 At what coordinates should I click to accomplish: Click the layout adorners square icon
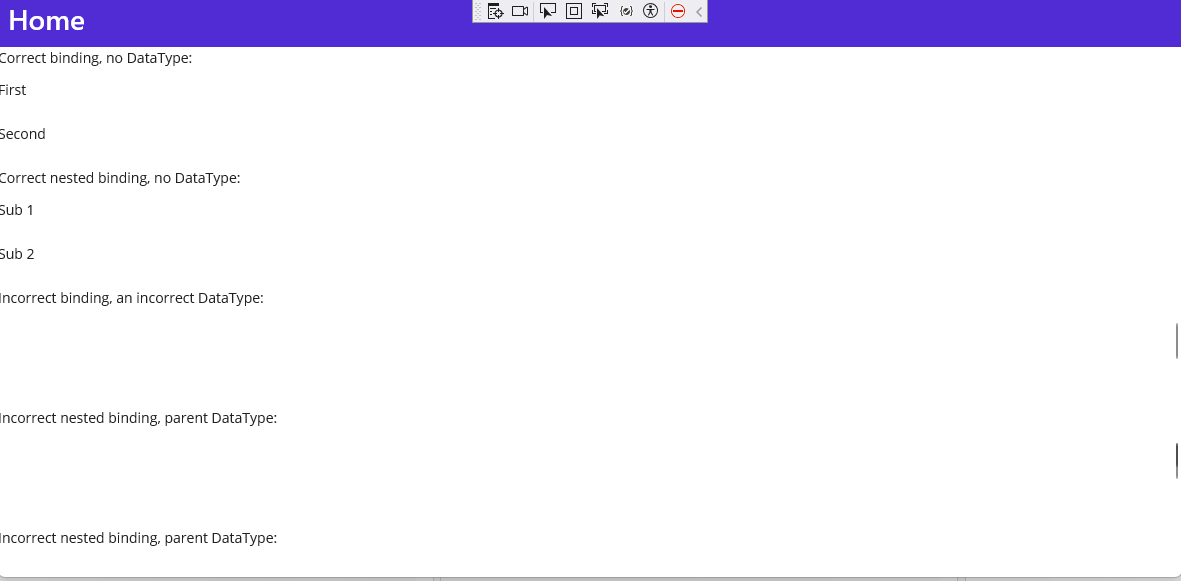[x=573, y=11]
